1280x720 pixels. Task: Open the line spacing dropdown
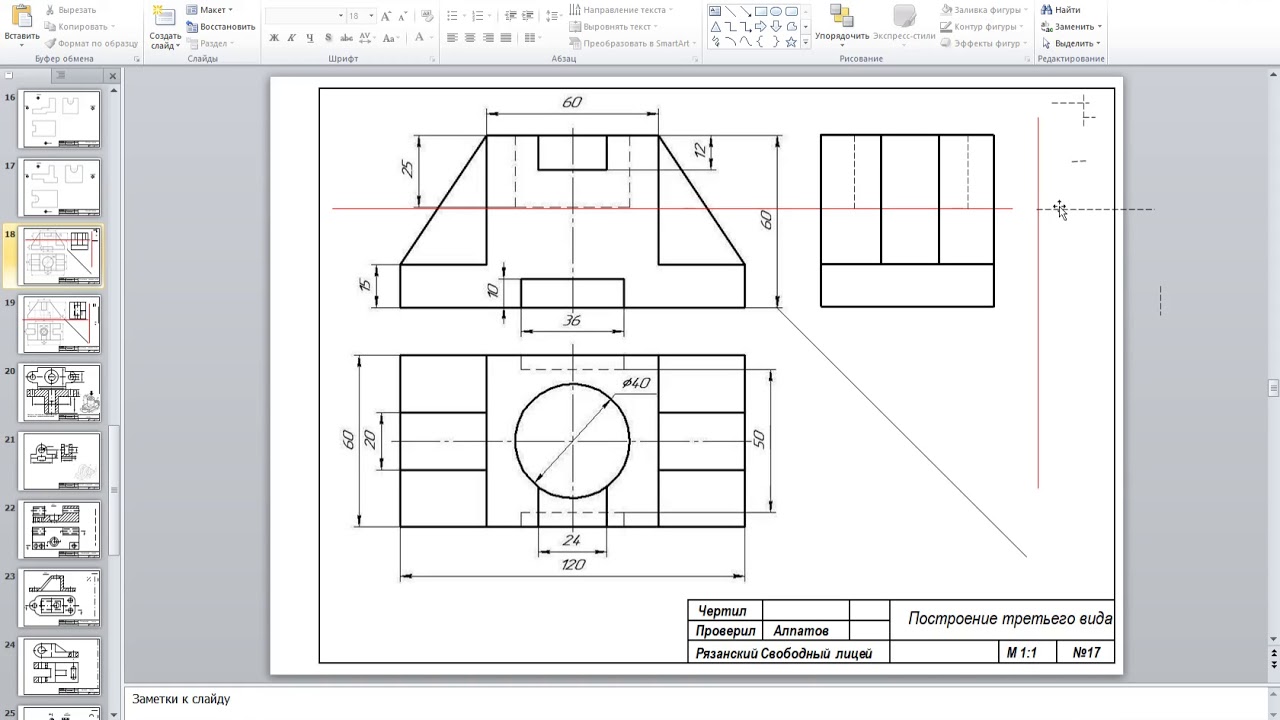(553, 16)
